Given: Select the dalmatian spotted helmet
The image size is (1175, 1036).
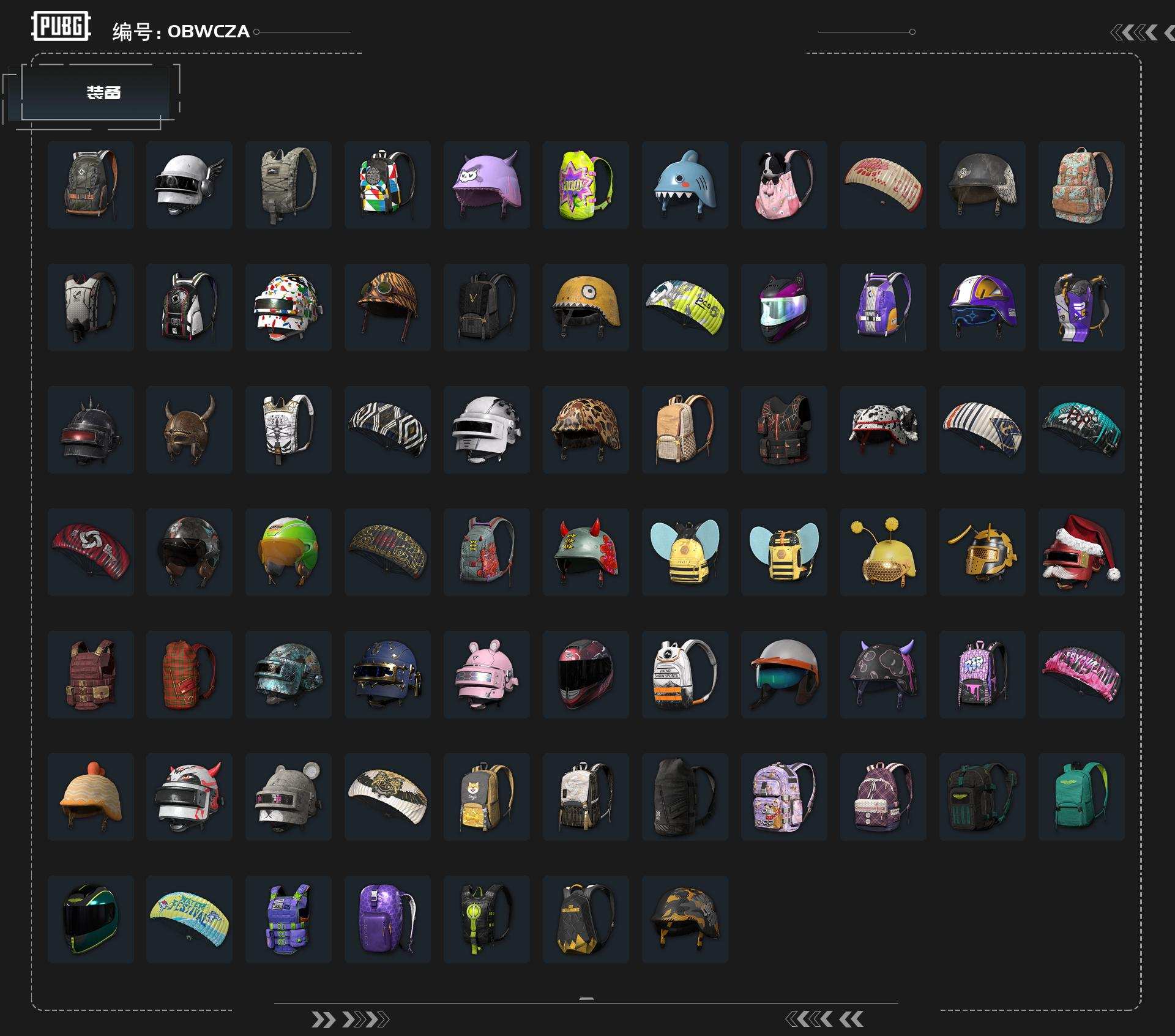Looking at the screenshot, I should [x=883, y=430].
